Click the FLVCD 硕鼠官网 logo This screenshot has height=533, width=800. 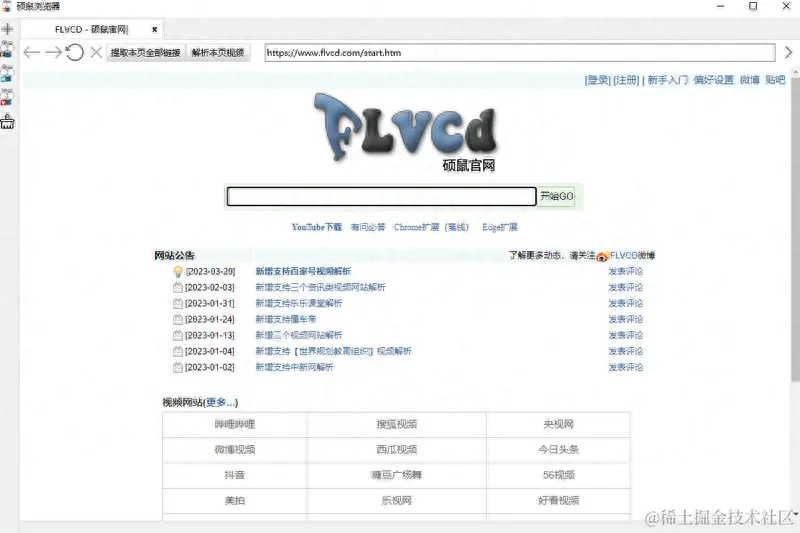pos(406,133)
